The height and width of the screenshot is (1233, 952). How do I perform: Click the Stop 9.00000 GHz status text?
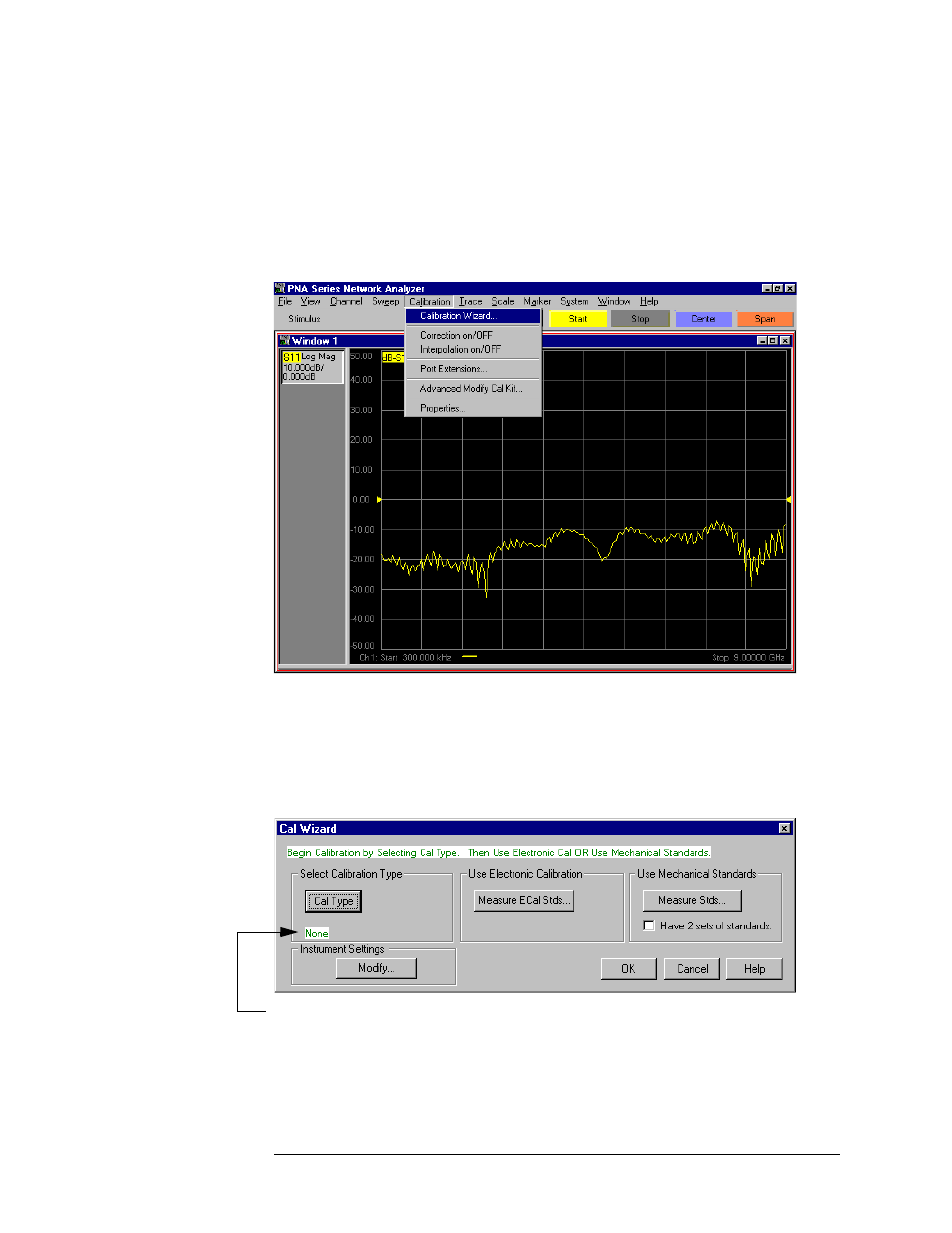click(x=748, y=658)
